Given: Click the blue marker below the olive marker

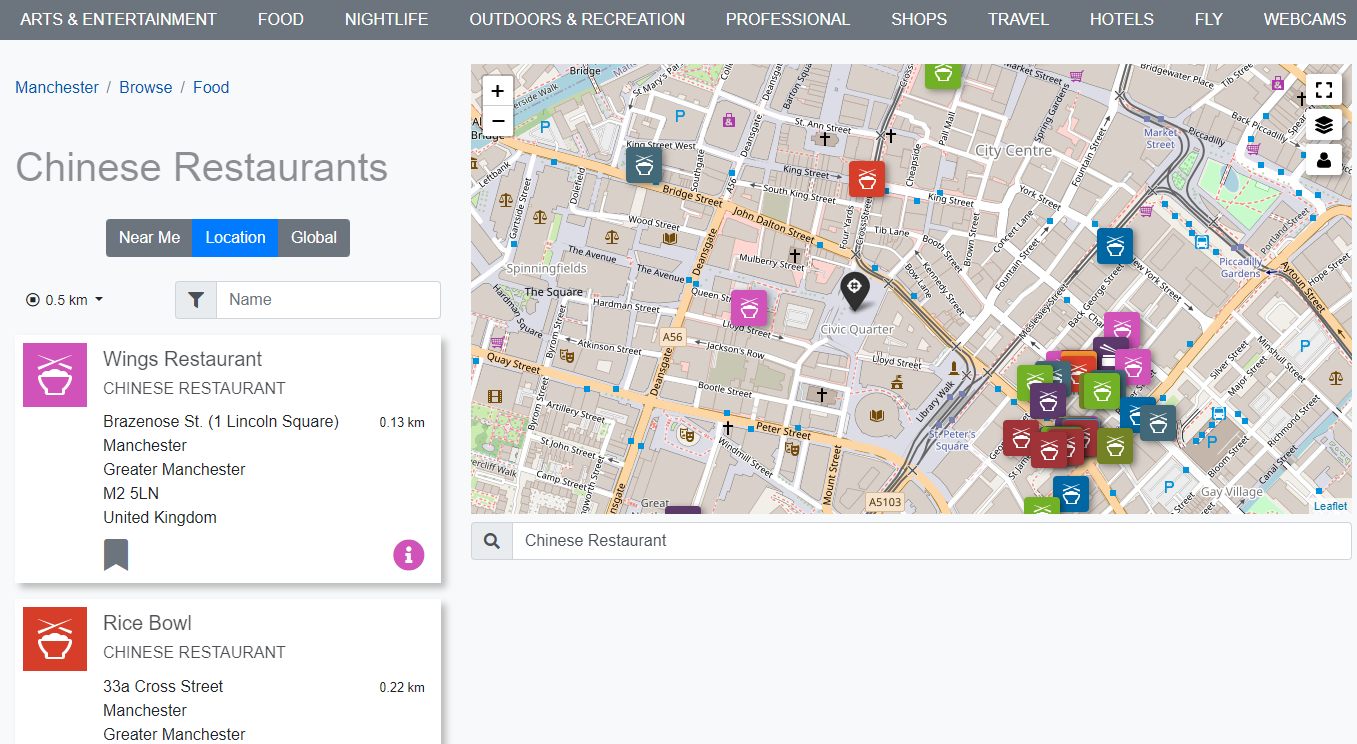Looking at the screenshot, I should (x=1071, y=494).
